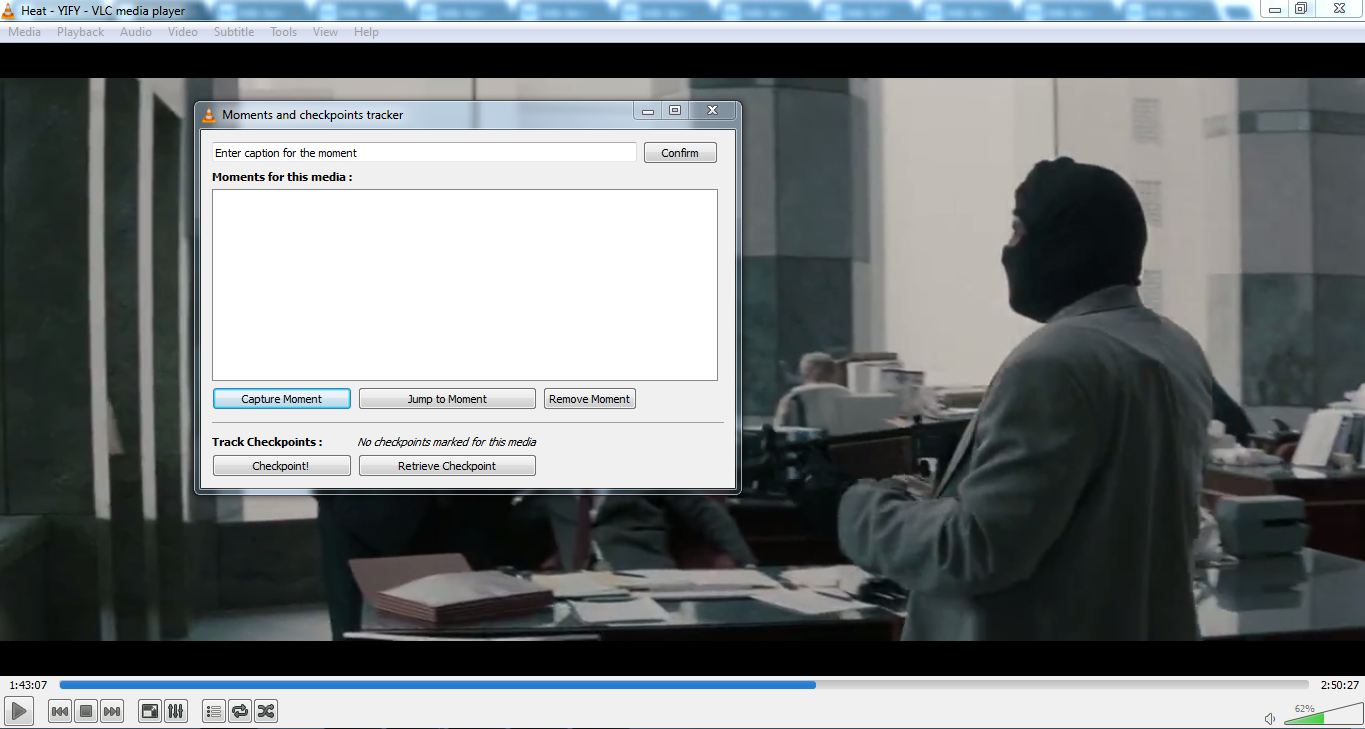Skip to previous media track

click(x=60, y=711)
